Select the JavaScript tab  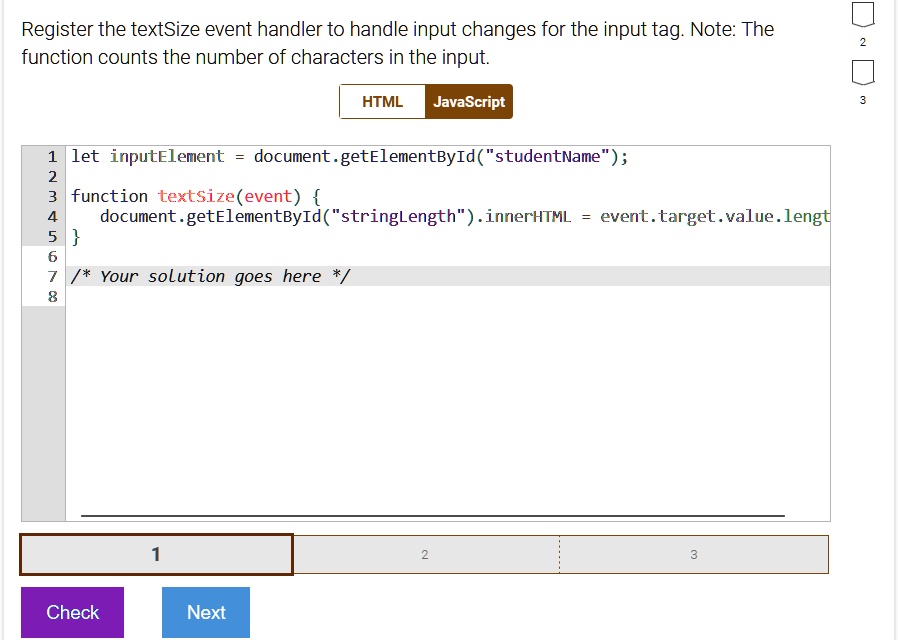469,102
